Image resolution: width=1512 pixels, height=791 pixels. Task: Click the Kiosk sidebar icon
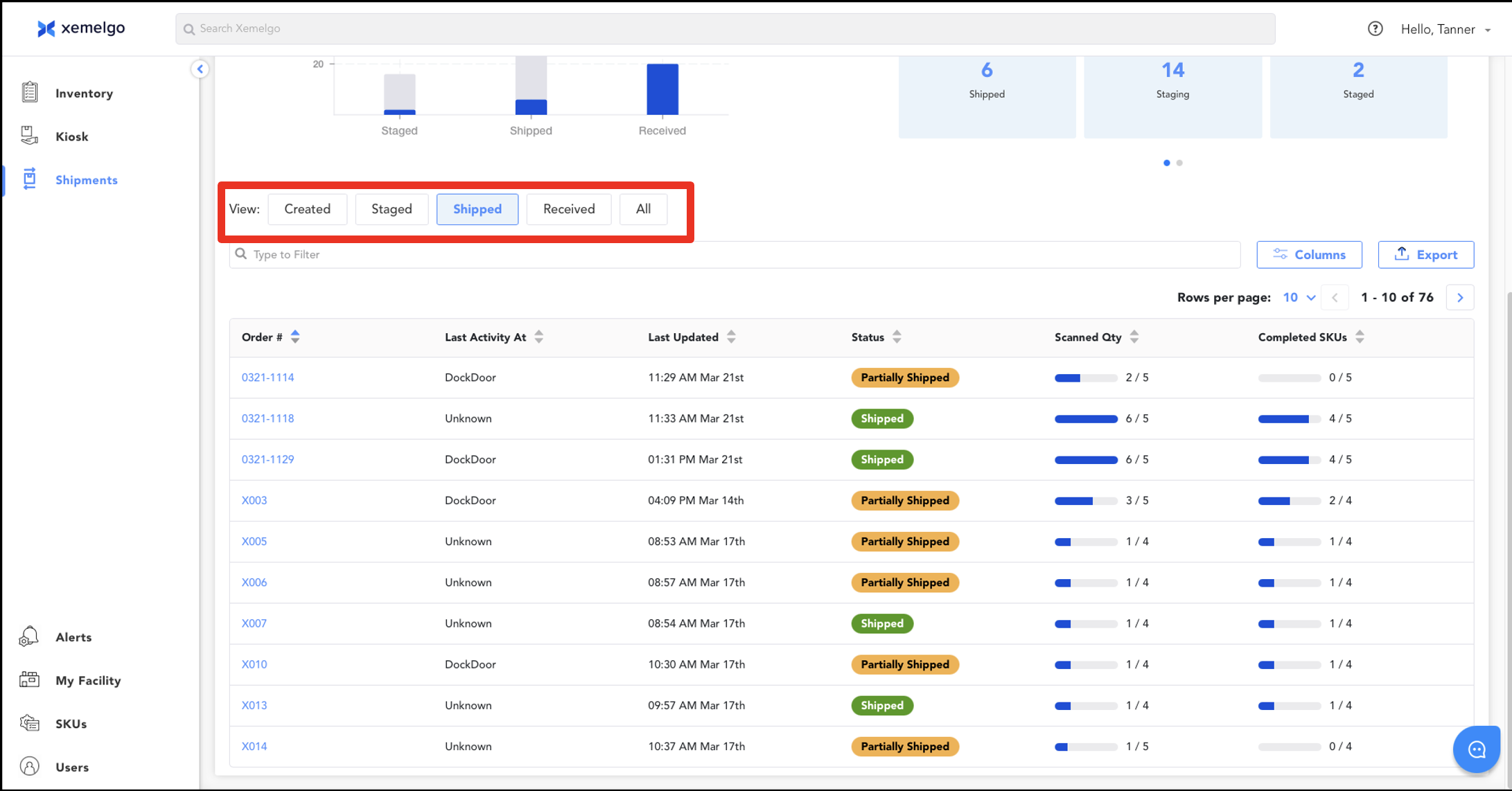tap(29, 136)
